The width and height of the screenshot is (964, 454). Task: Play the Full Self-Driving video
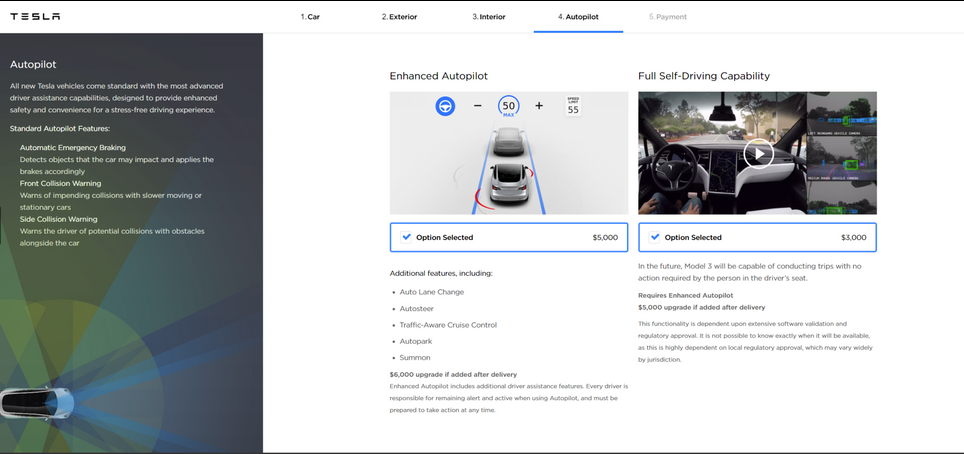click(758, 154)
